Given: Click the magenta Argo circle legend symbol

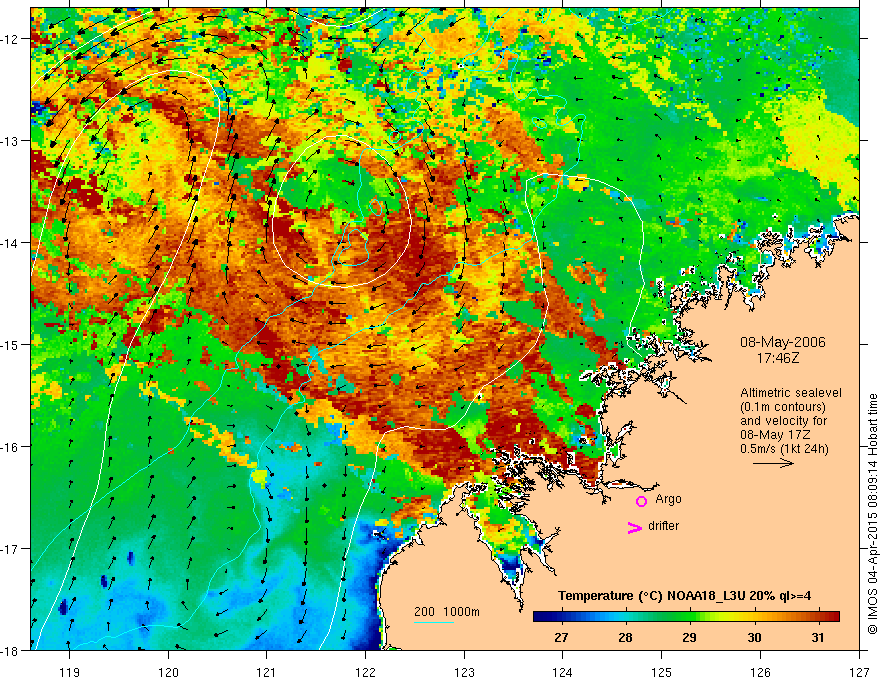Looking at the screenshot, I should (x=641, y=501).
